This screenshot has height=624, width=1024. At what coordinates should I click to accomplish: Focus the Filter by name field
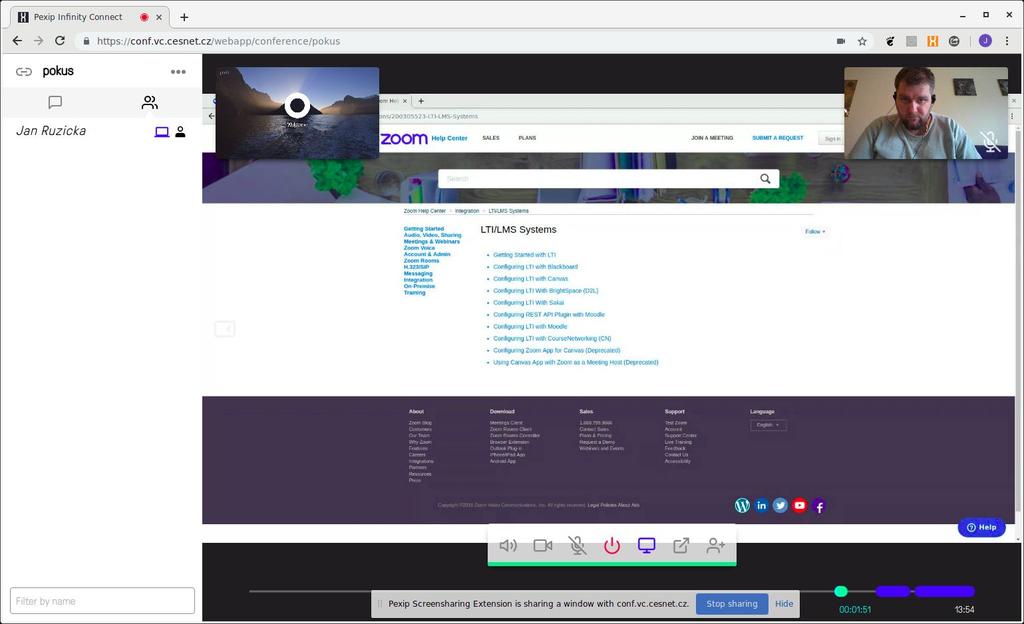pyautogui.click(x=103, y=601)
